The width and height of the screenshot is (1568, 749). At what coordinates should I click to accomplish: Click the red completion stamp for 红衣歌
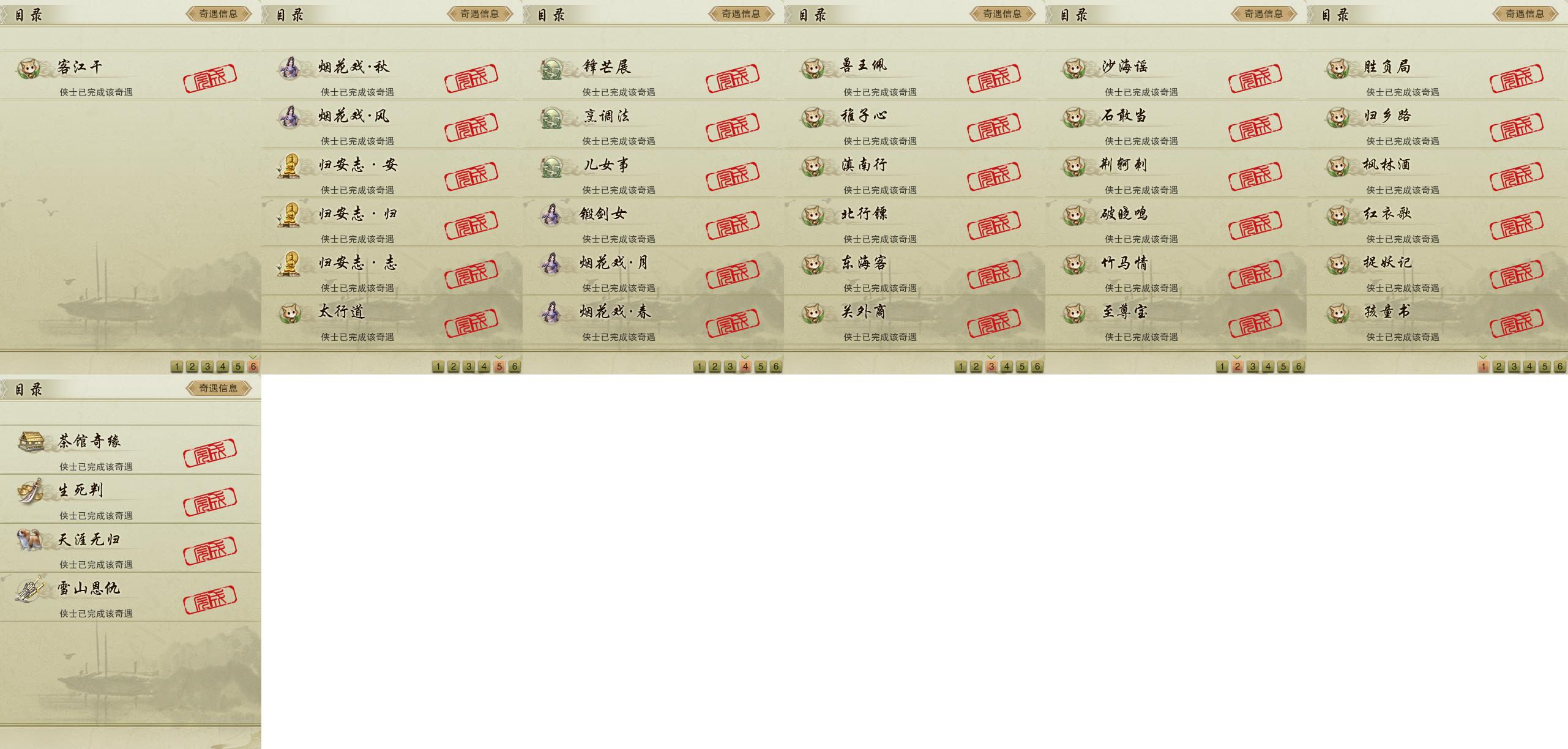[1517, 225]
